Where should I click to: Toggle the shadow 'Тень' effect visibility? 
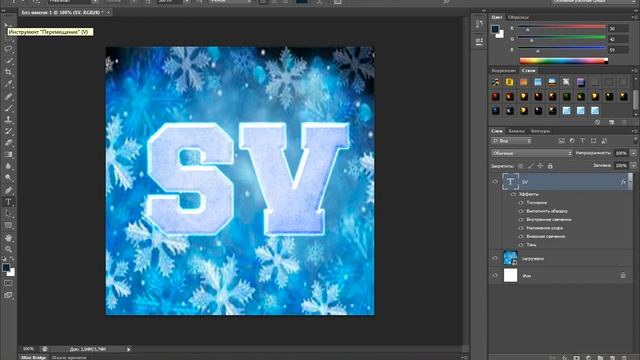coord(521,245)
